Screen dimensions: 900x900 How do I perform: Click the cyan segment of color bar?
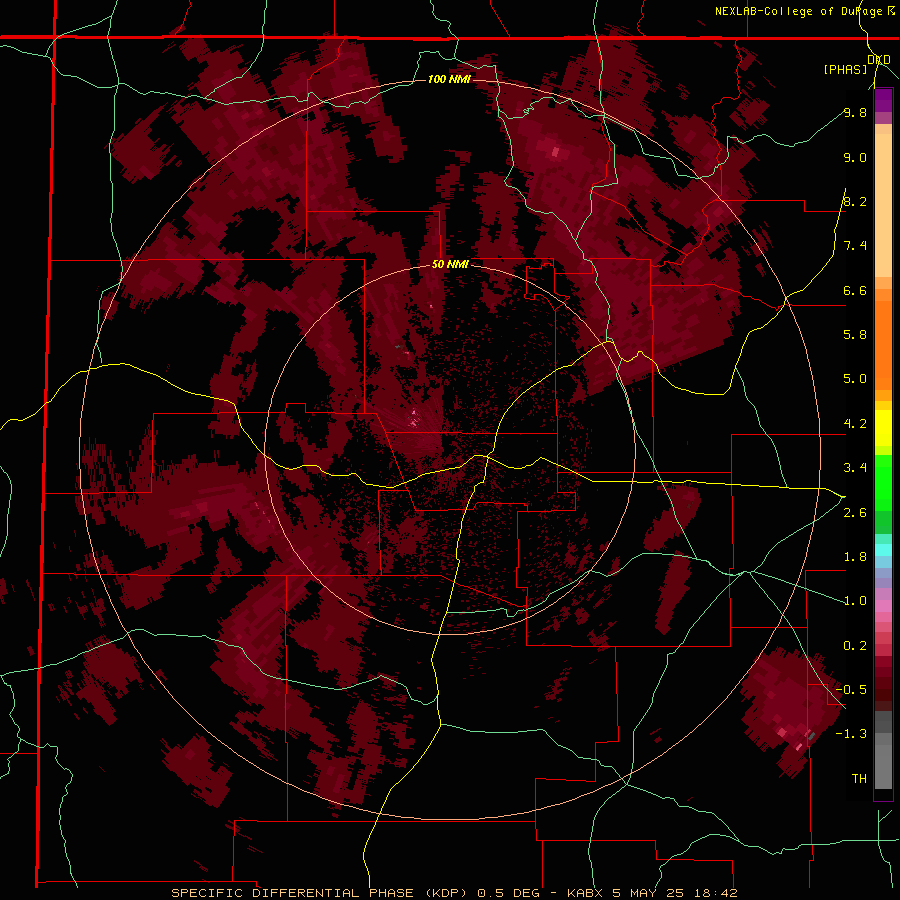tap(883, 549)
